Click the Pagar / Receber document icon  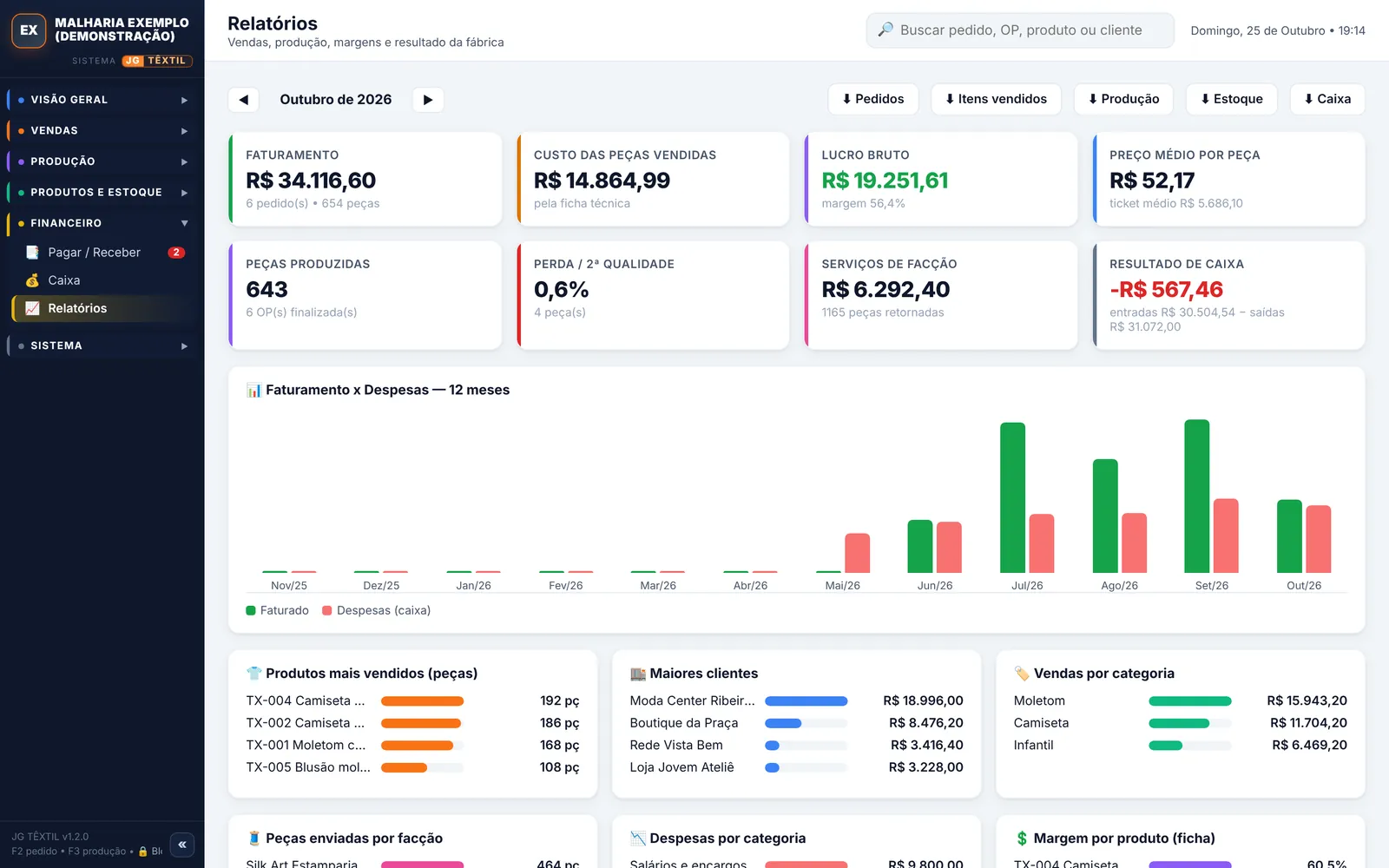click(x=33, y=253)
